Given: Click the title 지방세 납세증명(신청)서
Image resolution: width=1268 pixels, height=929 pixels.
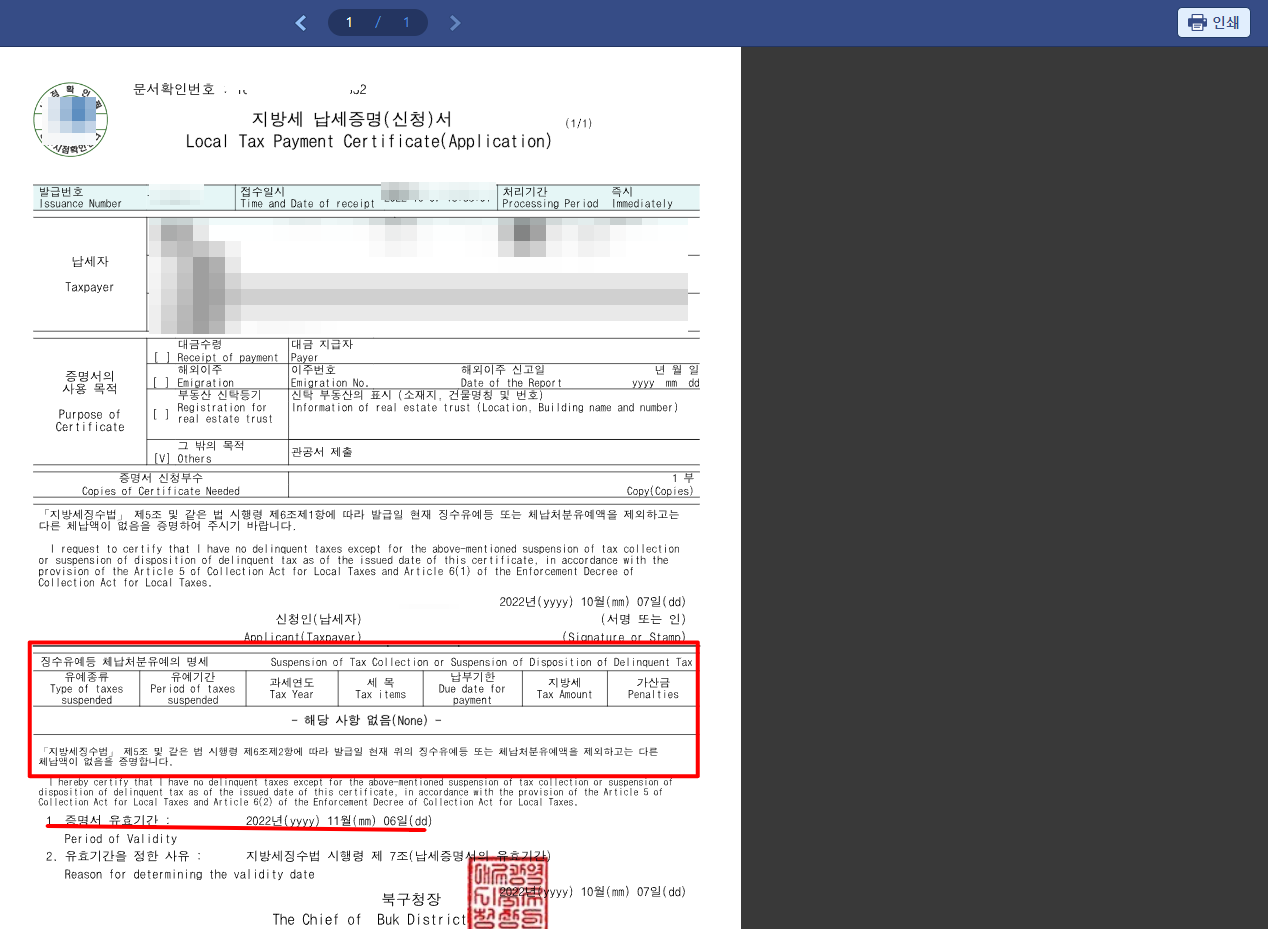Looking at the screenshot, I should (351, 119).
